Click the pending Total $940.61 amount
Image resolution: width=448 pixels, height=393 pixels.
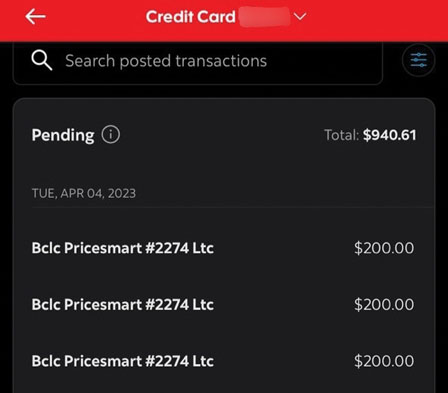coord(390,135)
